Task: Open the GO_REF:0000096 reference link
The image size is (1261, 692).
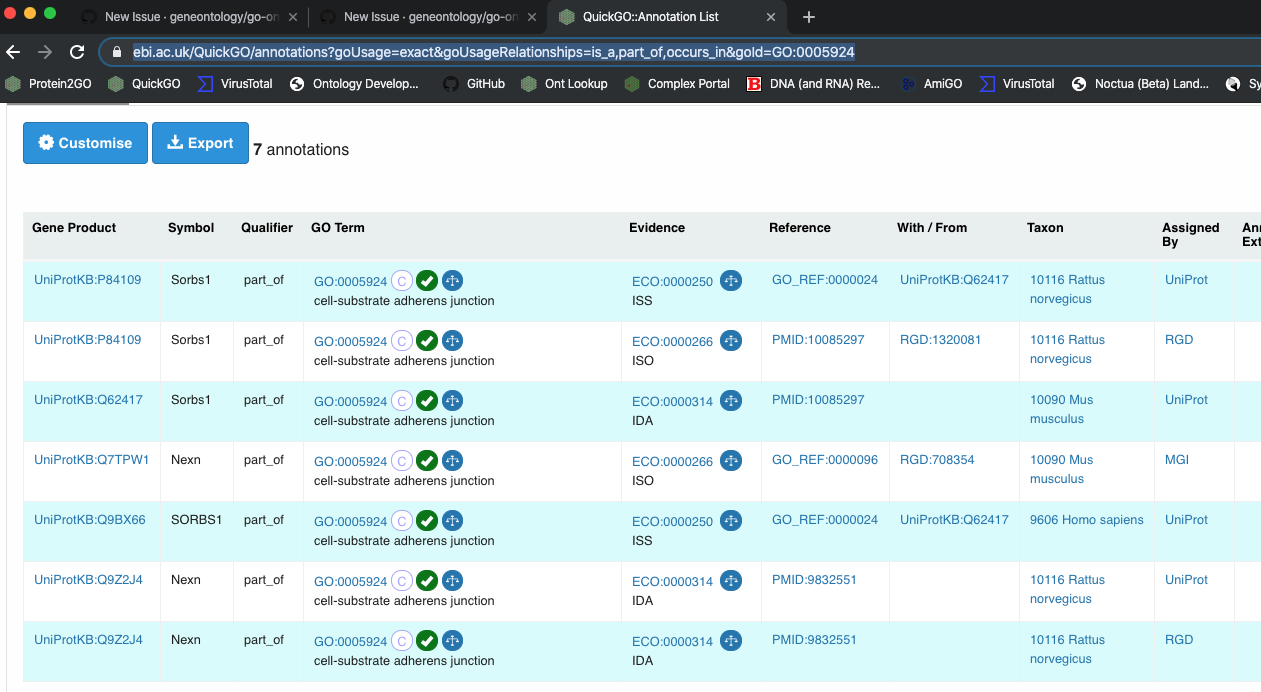Action: pyautogui.click(x=825, y=460)
